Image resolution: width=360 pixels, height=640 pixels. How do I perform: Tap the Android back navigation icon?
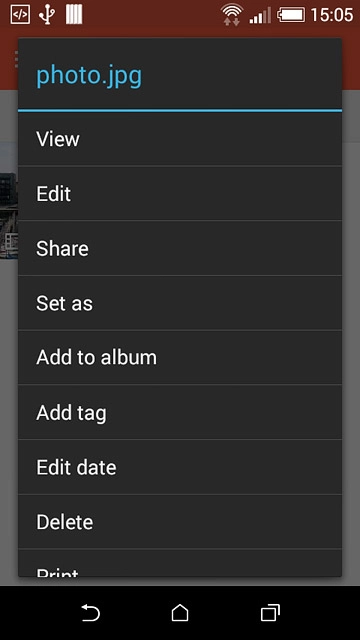click(90, 613)
